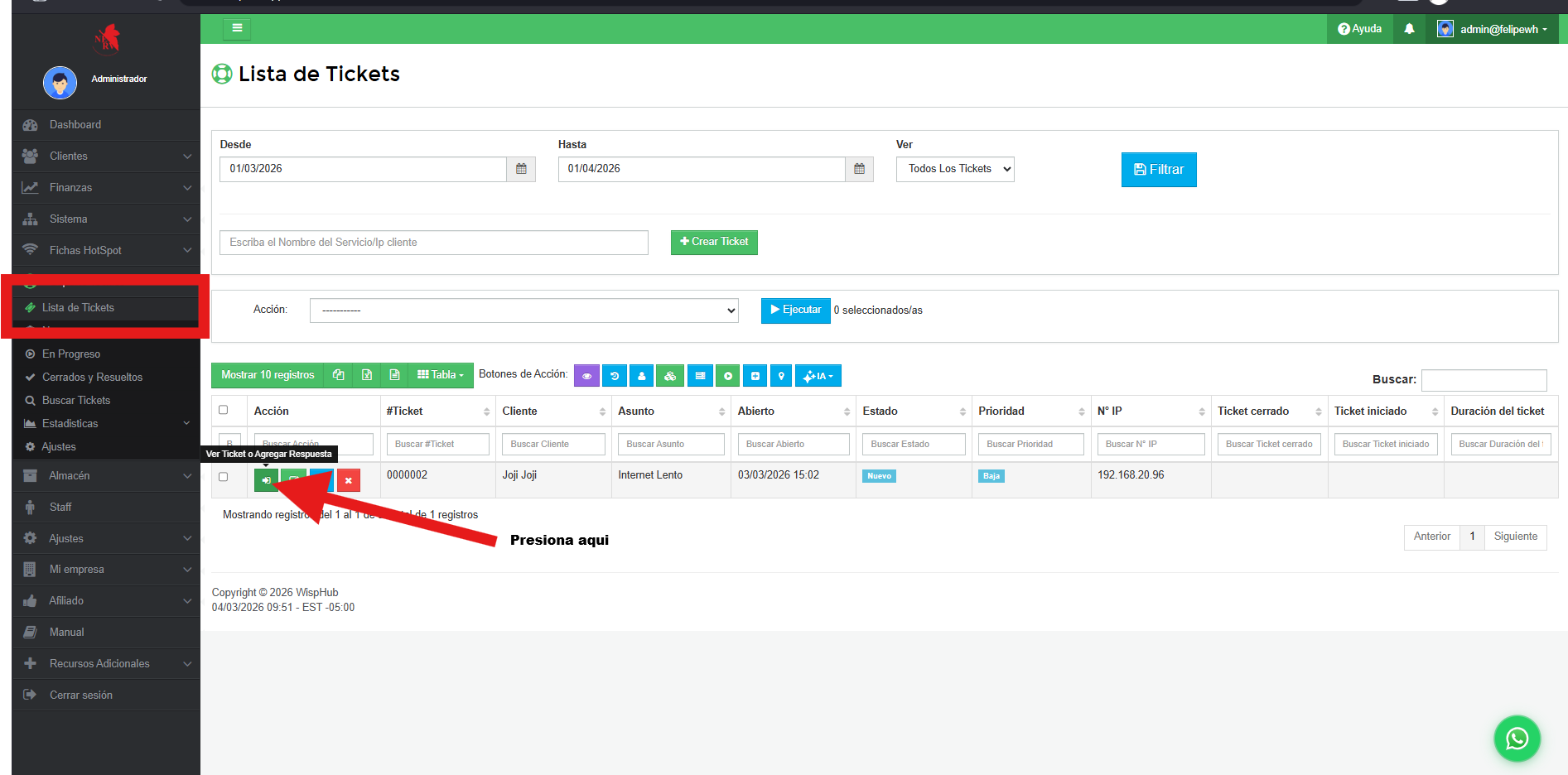Image resolution: width=1568 pixels, height=775 pixels.
Task: Export the table with the Excel icon
Action: tap(367, 375)
